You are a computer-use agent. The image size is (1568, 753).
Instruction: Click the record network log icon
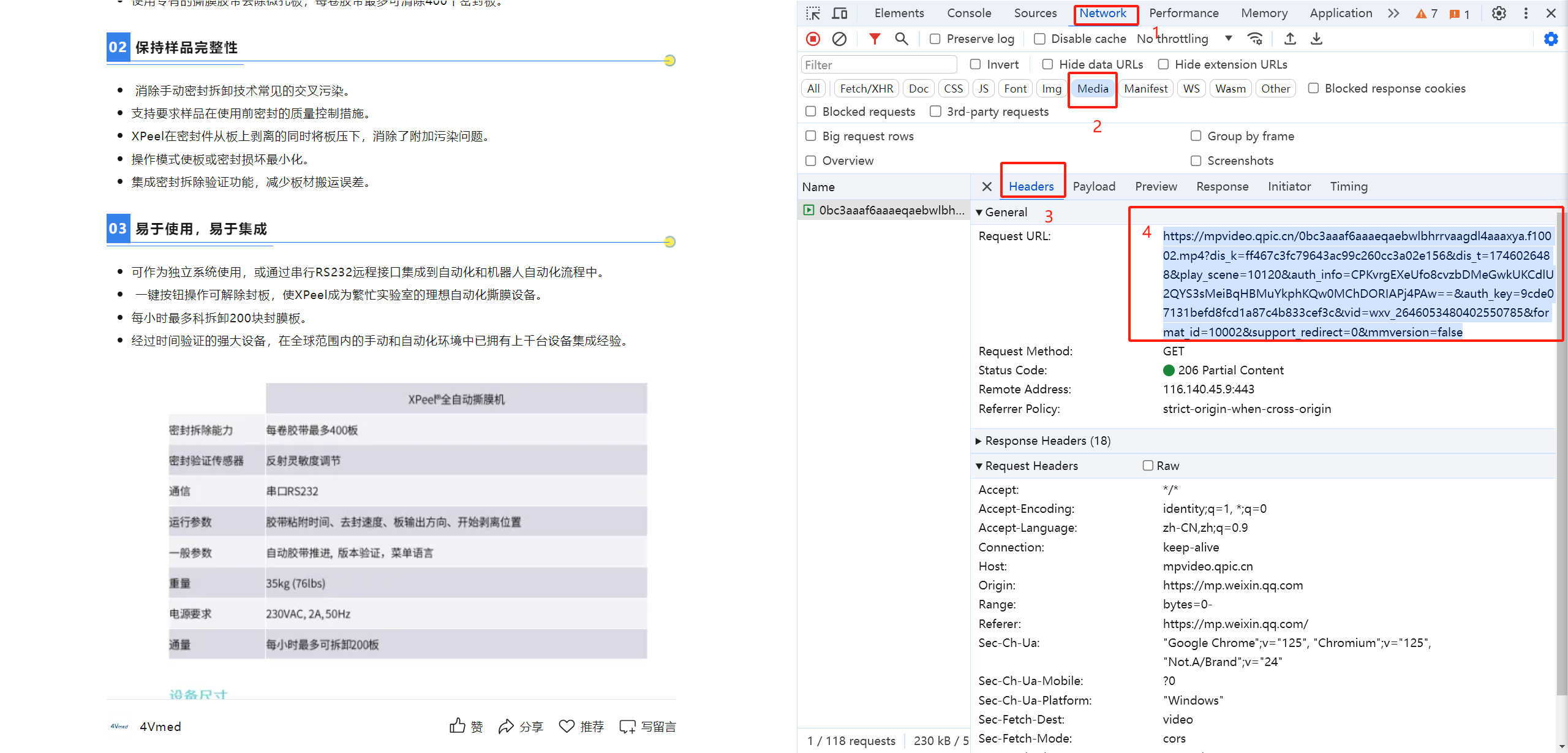click(x=813, y=39)
